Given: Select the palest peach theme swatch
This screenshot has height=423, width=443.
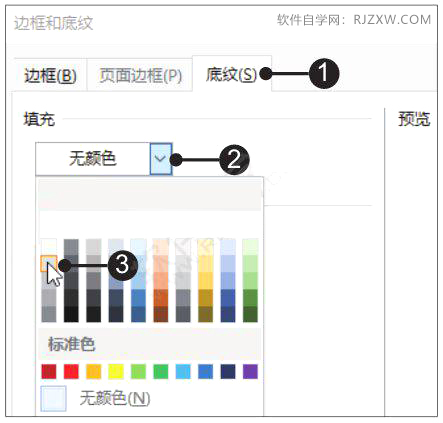Looking at the screenshot, I should 161,247.
